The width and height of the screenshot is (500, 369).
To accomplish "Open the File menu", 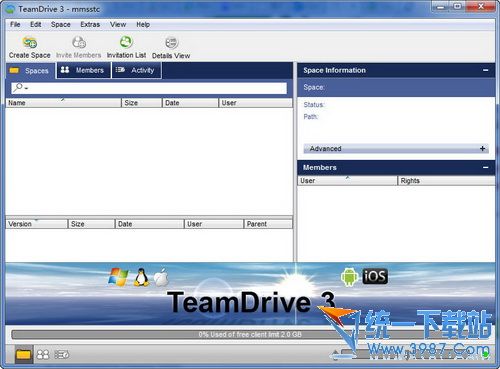I will (x=15, y=24).
